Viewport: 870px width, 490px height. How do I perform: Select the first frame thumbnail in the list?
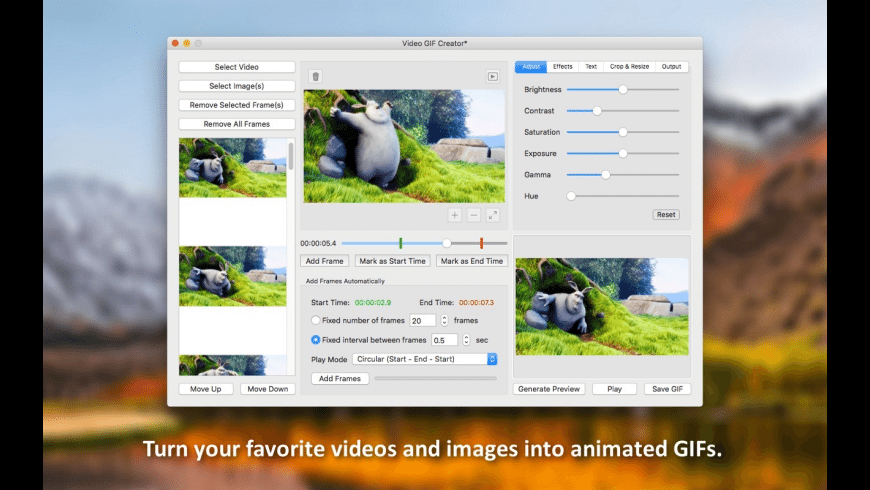coord(232,168)
